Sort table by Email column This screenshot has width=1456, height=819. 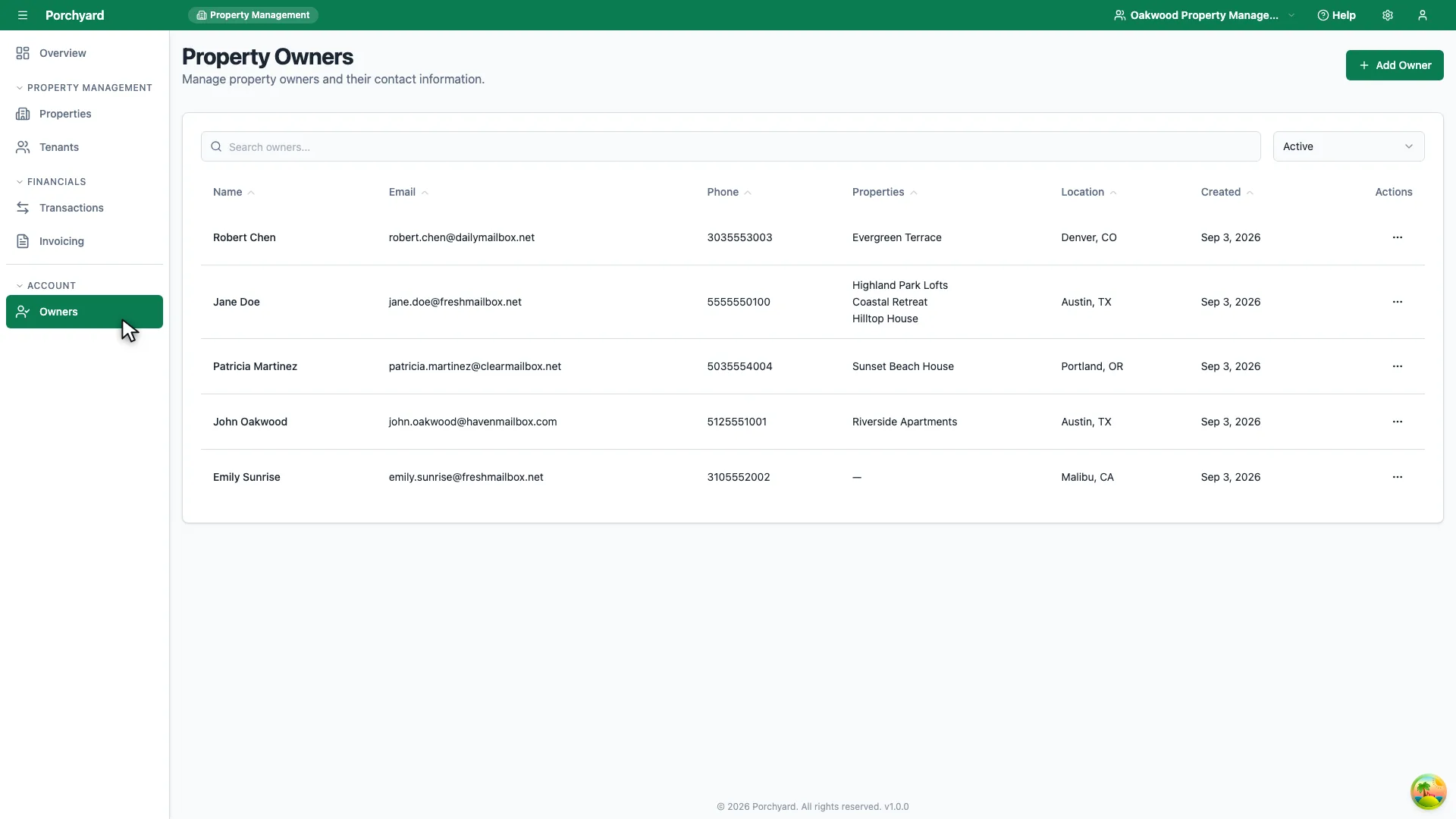pyautogui.click(x=409, y=192)
